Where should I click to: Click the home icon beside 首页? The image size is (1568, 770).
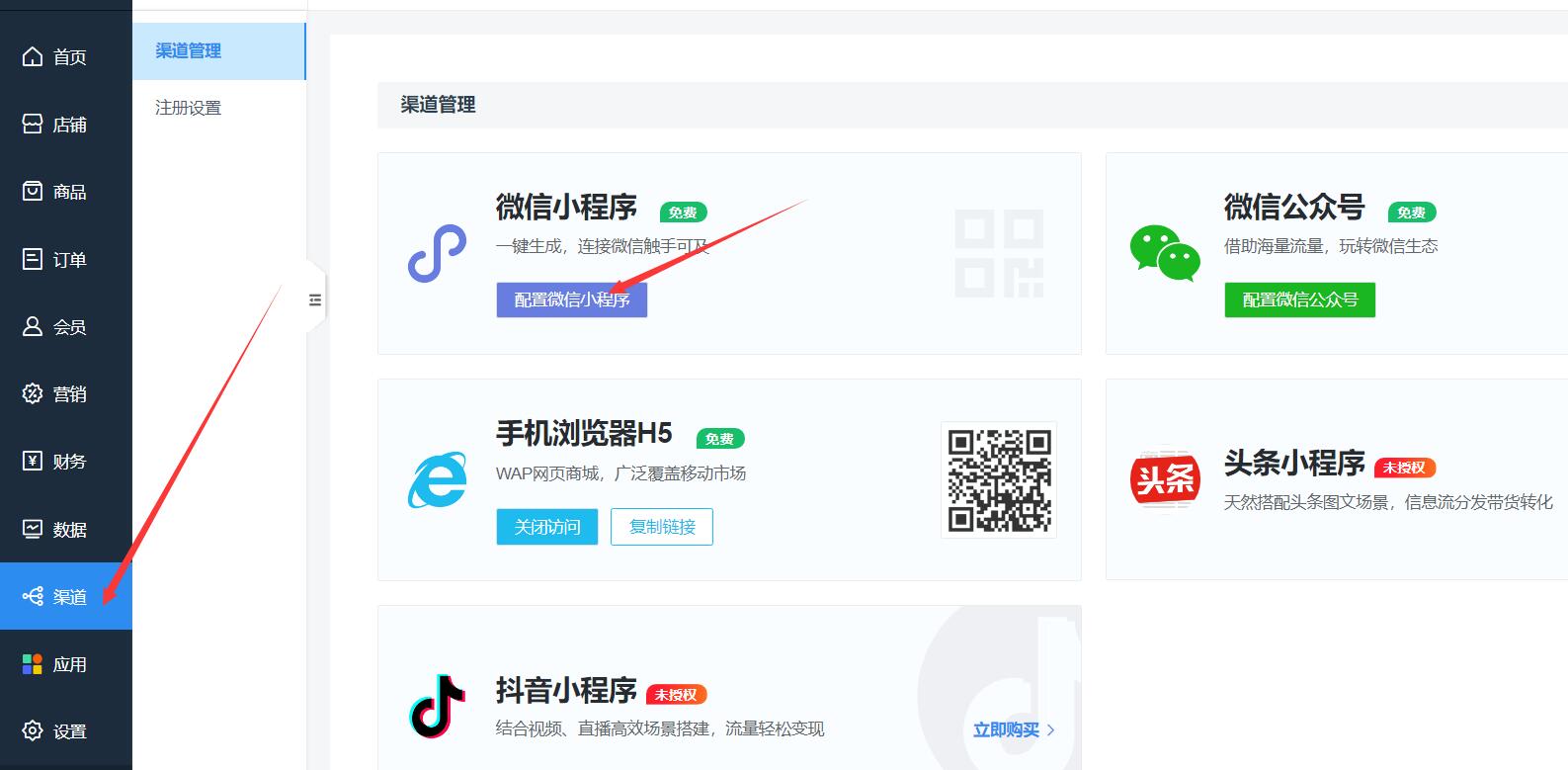click(x=33, y=56)
